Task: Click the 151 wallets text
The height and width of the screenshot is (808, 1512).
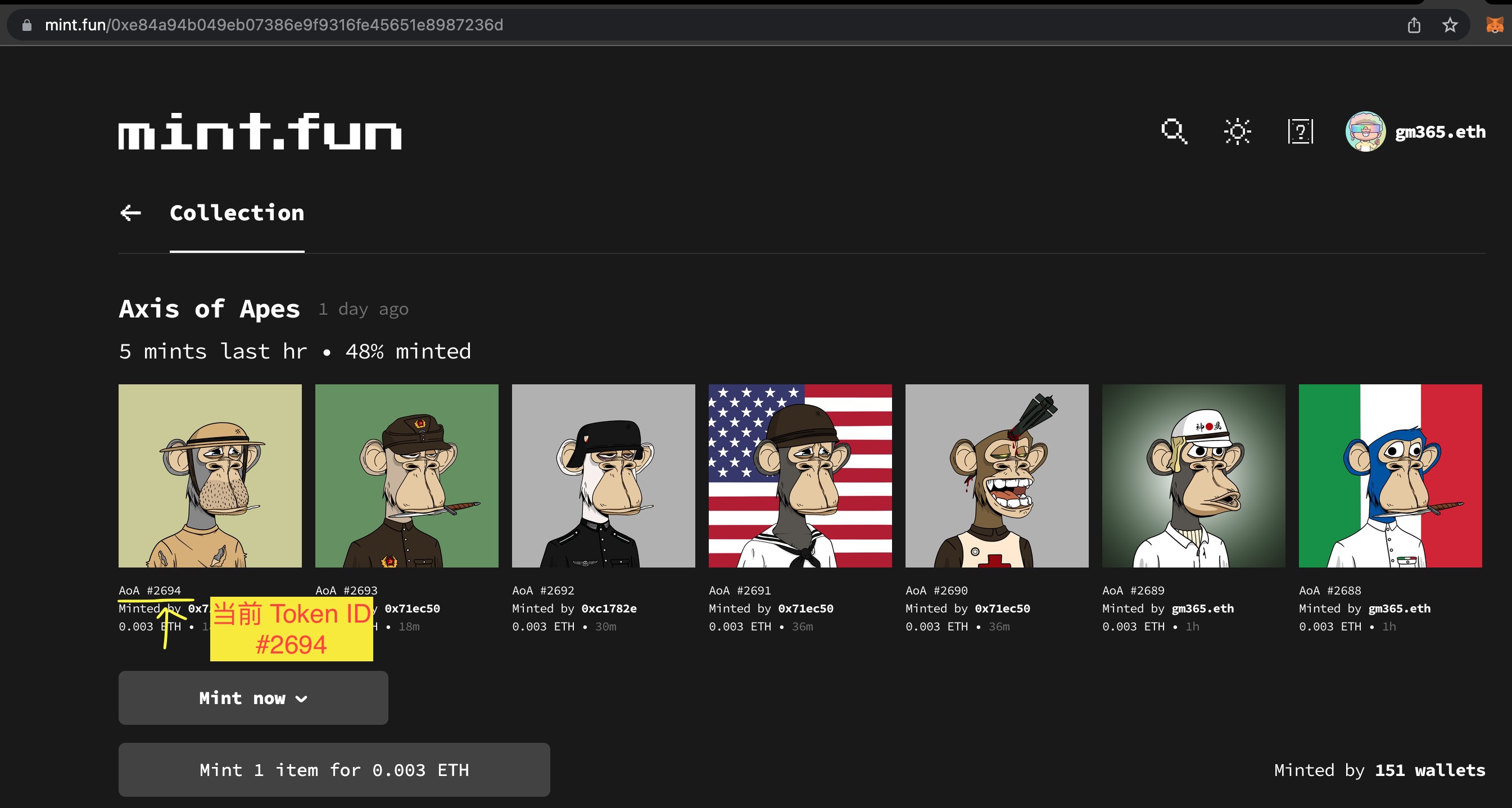Action: click(1430, 769)
